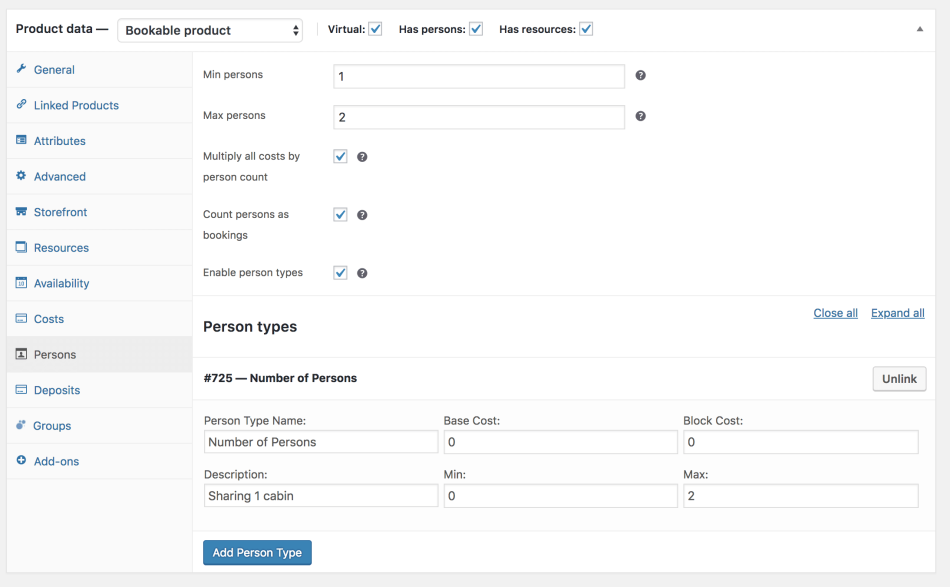Viewport: 950px width, 587px height.
Task: Click into the Base Cost field
Action: point(560,442)
